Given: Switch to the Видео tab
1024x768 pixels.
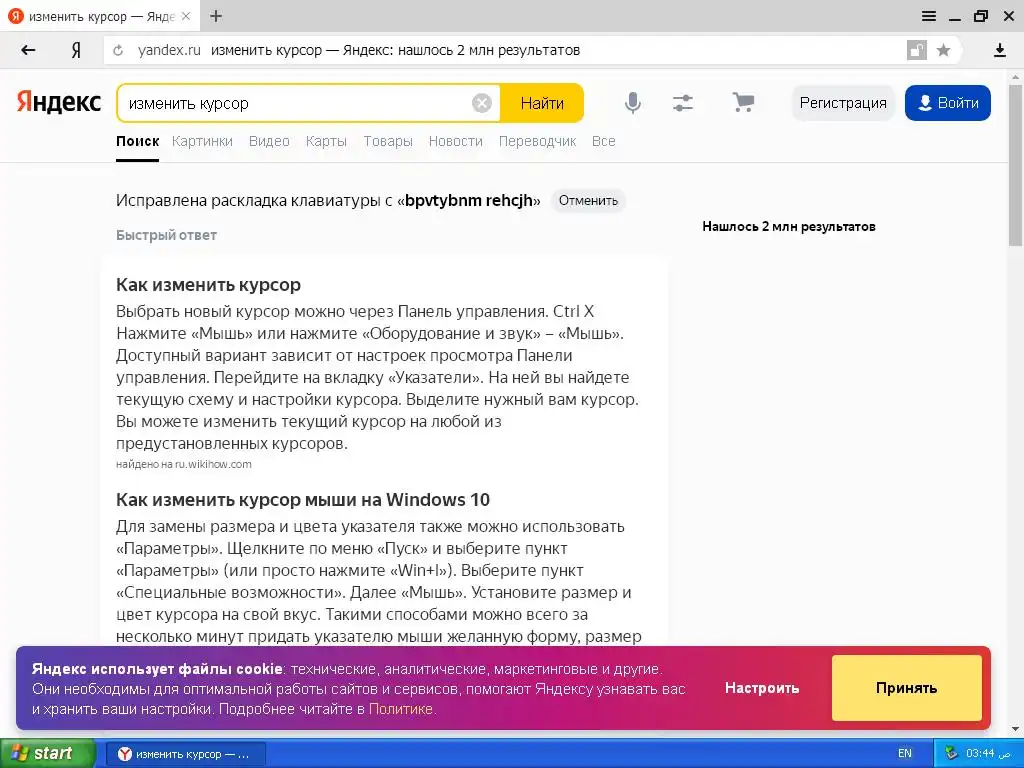Looking at the screenshot, I should point(269,141).
